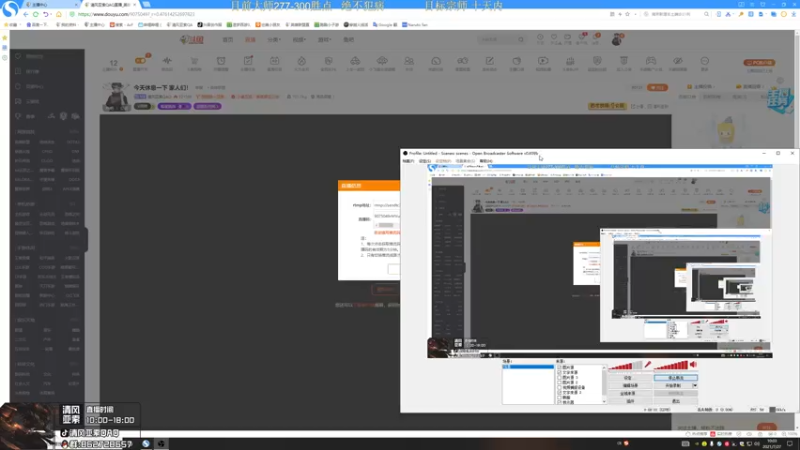Collapse the left category sidebar handle
The image size is (800, 450).
click(x=86, y=239)
